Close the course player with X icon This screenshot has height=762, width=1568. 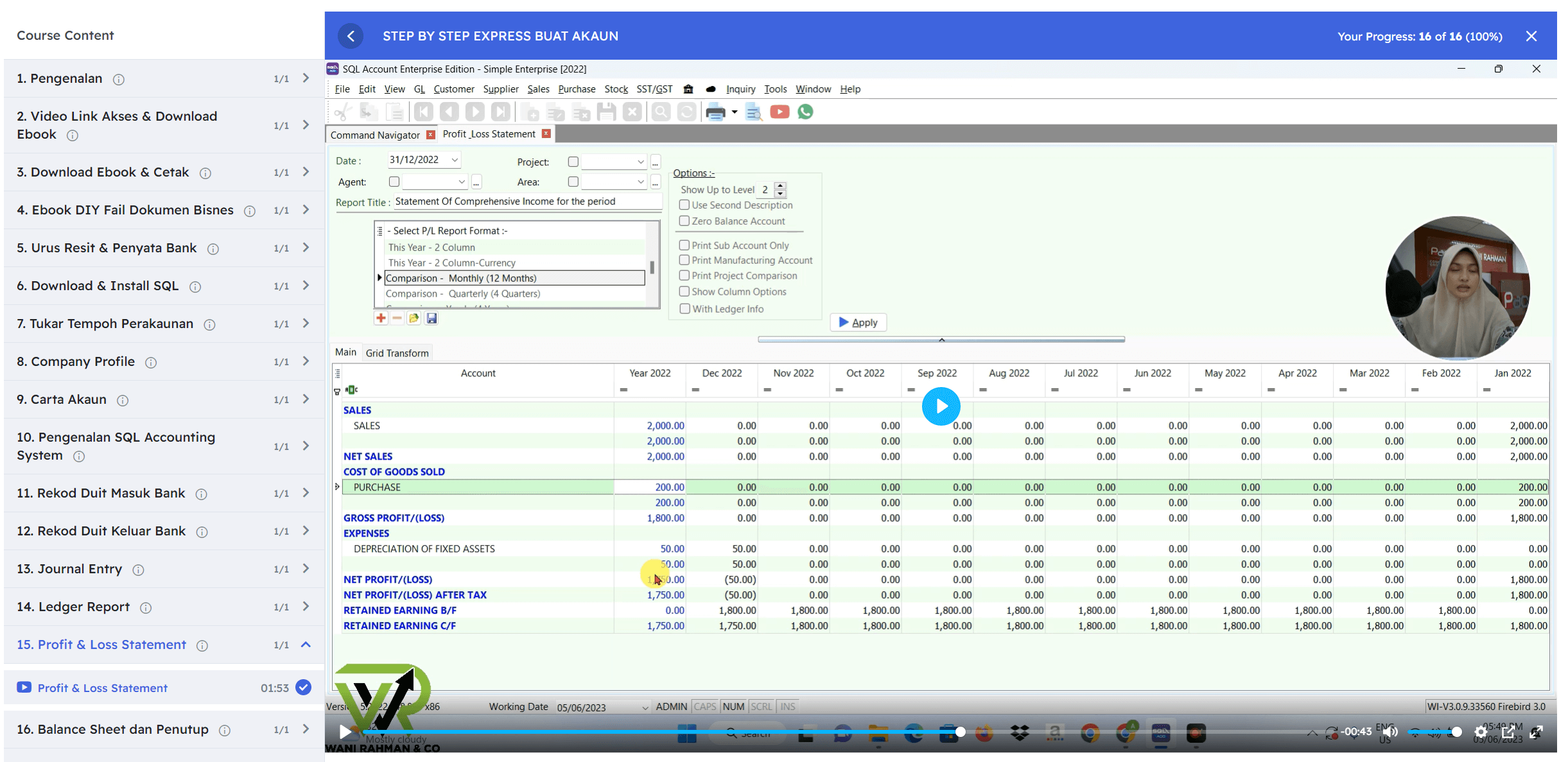(1531, 36)
